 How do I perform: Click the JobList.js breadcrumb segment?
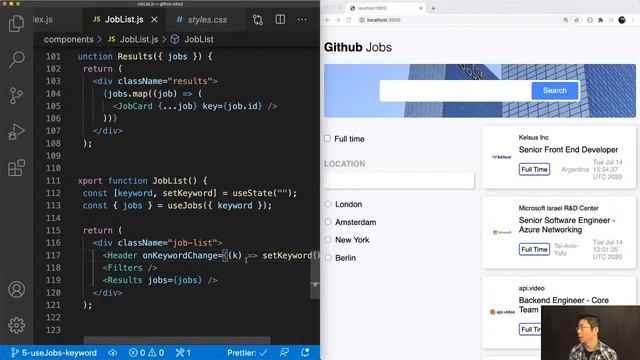tap(133, 40)
